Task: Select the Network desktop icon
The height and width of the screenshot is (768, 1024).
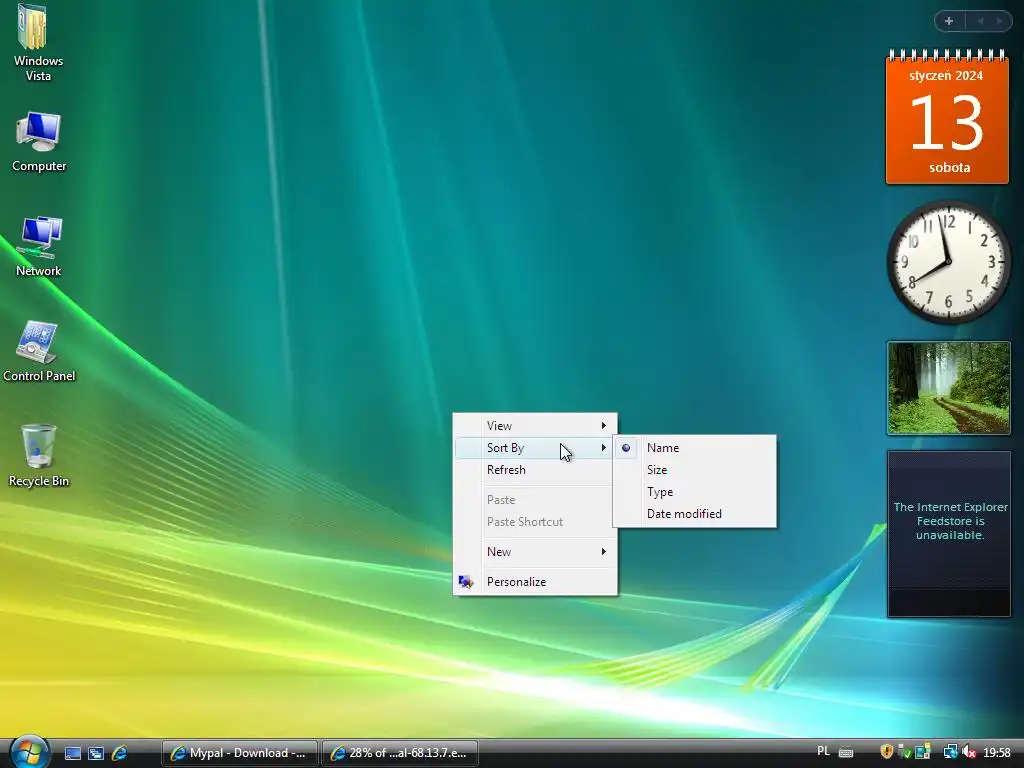Action: tap(39, 247)
